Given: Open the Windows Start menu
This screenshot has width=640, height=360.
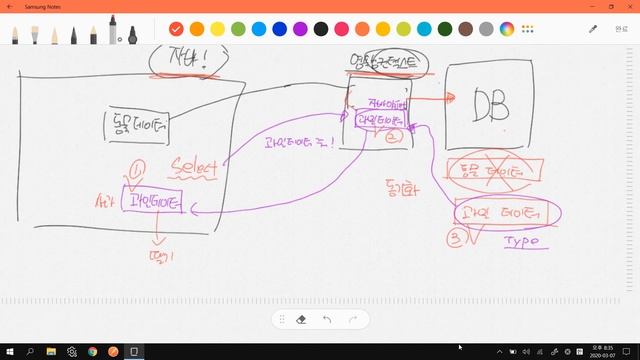Looking at the screenshot, I should 10,351.
